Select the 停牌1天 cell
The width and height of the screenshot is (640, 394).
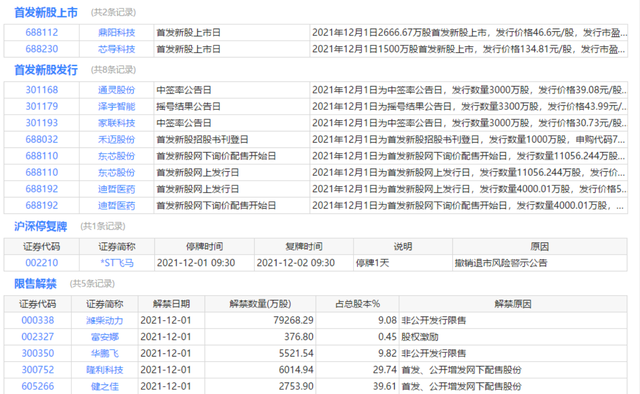pyautogui.click(x=403, y=263)
